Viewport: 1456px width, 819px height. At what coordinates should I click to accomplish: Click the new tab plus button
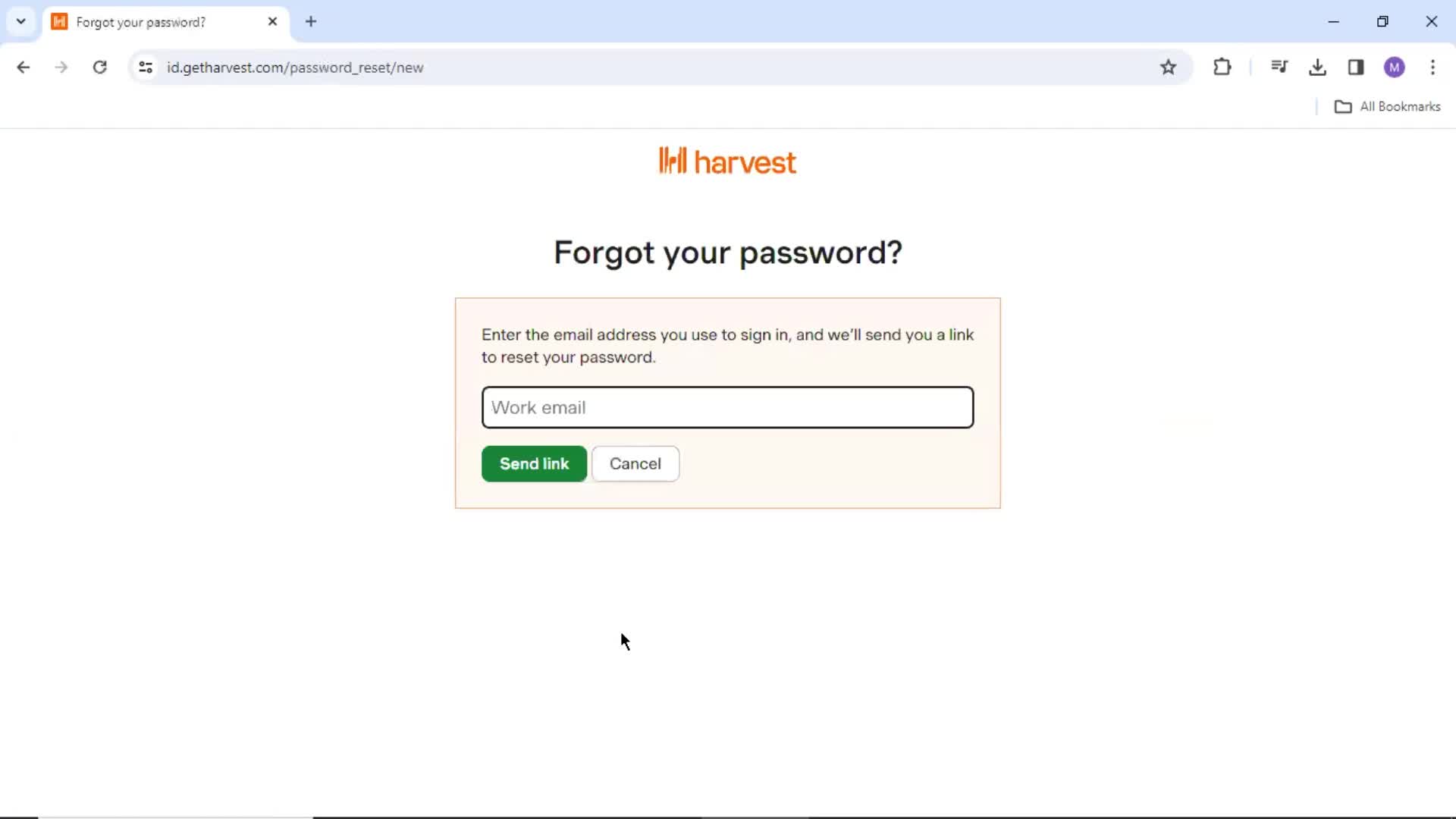tap(311, 22)
